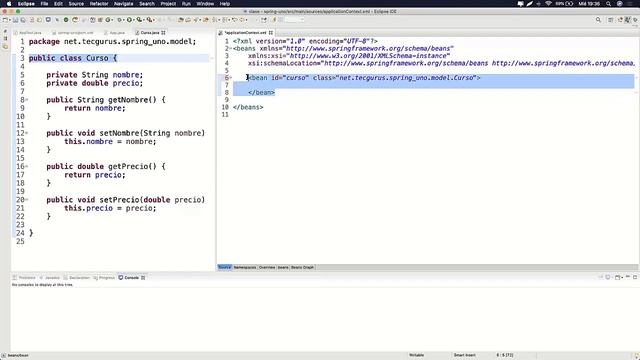640x360 pixels.
Task: Open the Apple menu
Action: (9, 4)
